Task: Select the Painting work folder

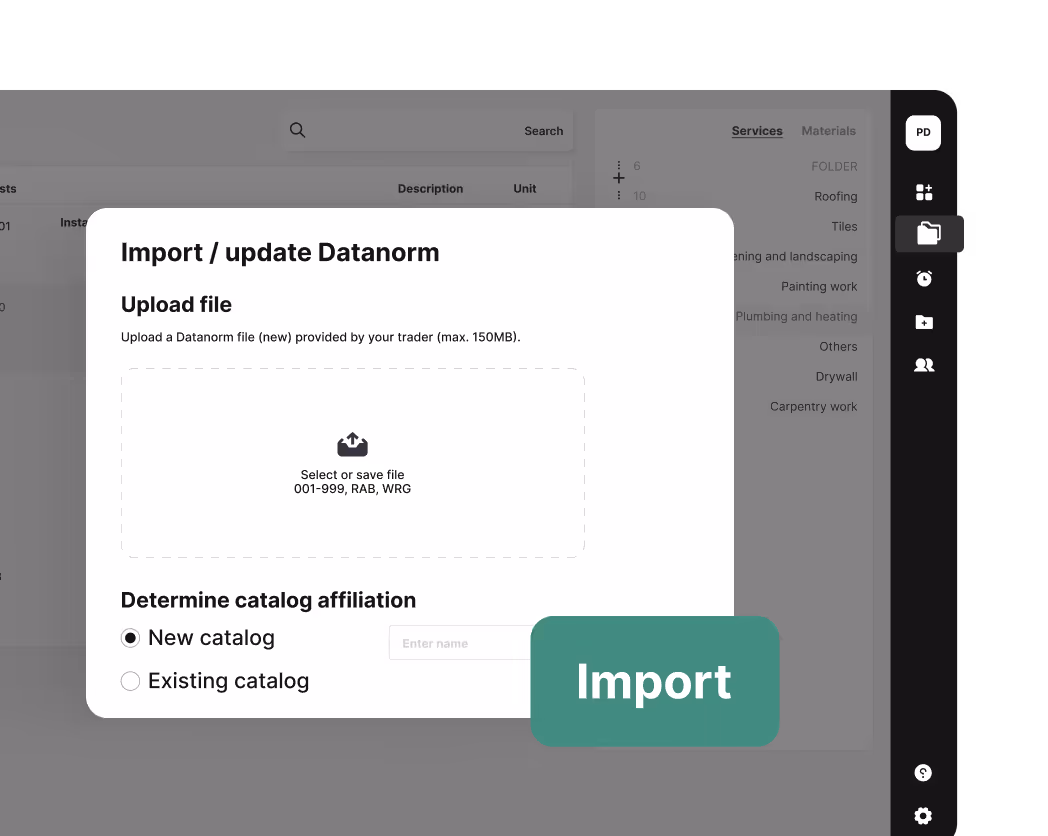Action: (x=819, y=286)
